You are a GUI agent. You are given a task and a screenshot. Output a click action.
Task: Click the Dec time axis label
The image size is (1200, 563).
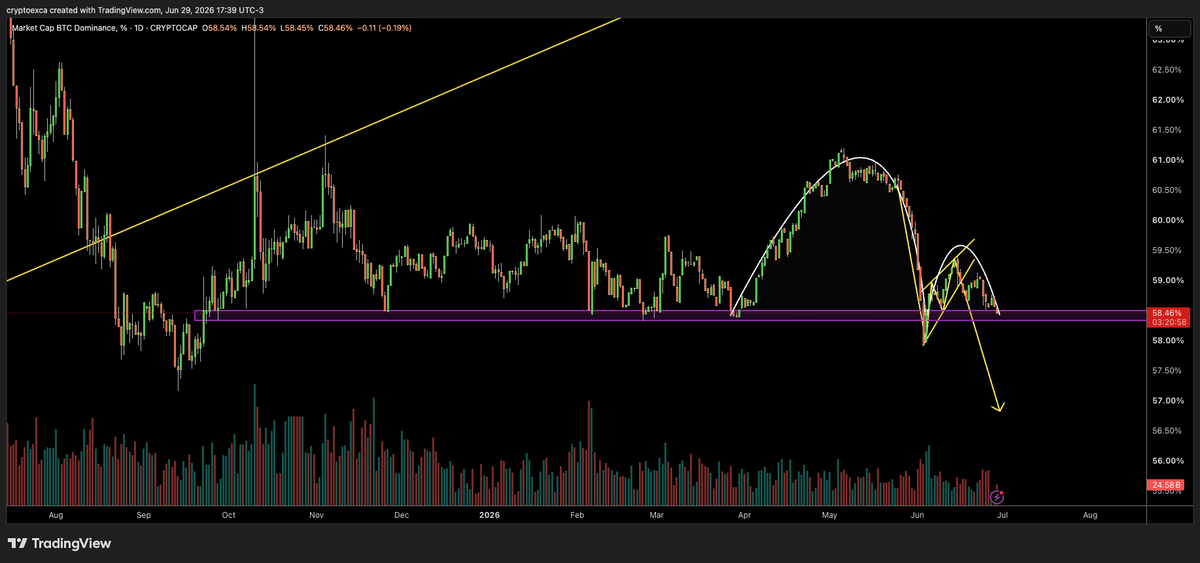[401, 515]
